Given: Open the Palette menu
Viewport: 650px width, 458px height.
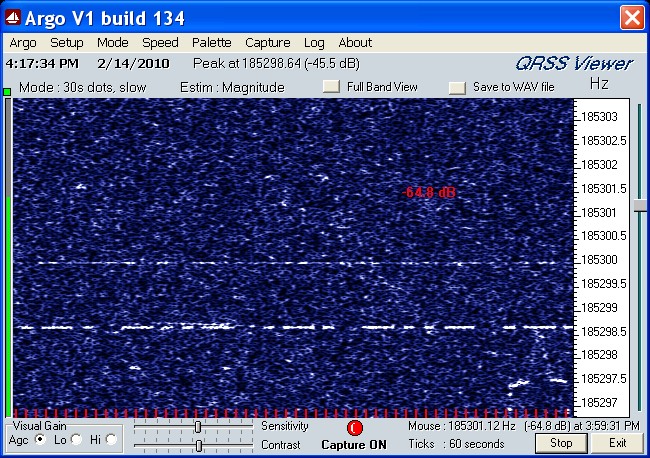Looking at the screenshot, I should pyautogui.click(x=212, y=43).
